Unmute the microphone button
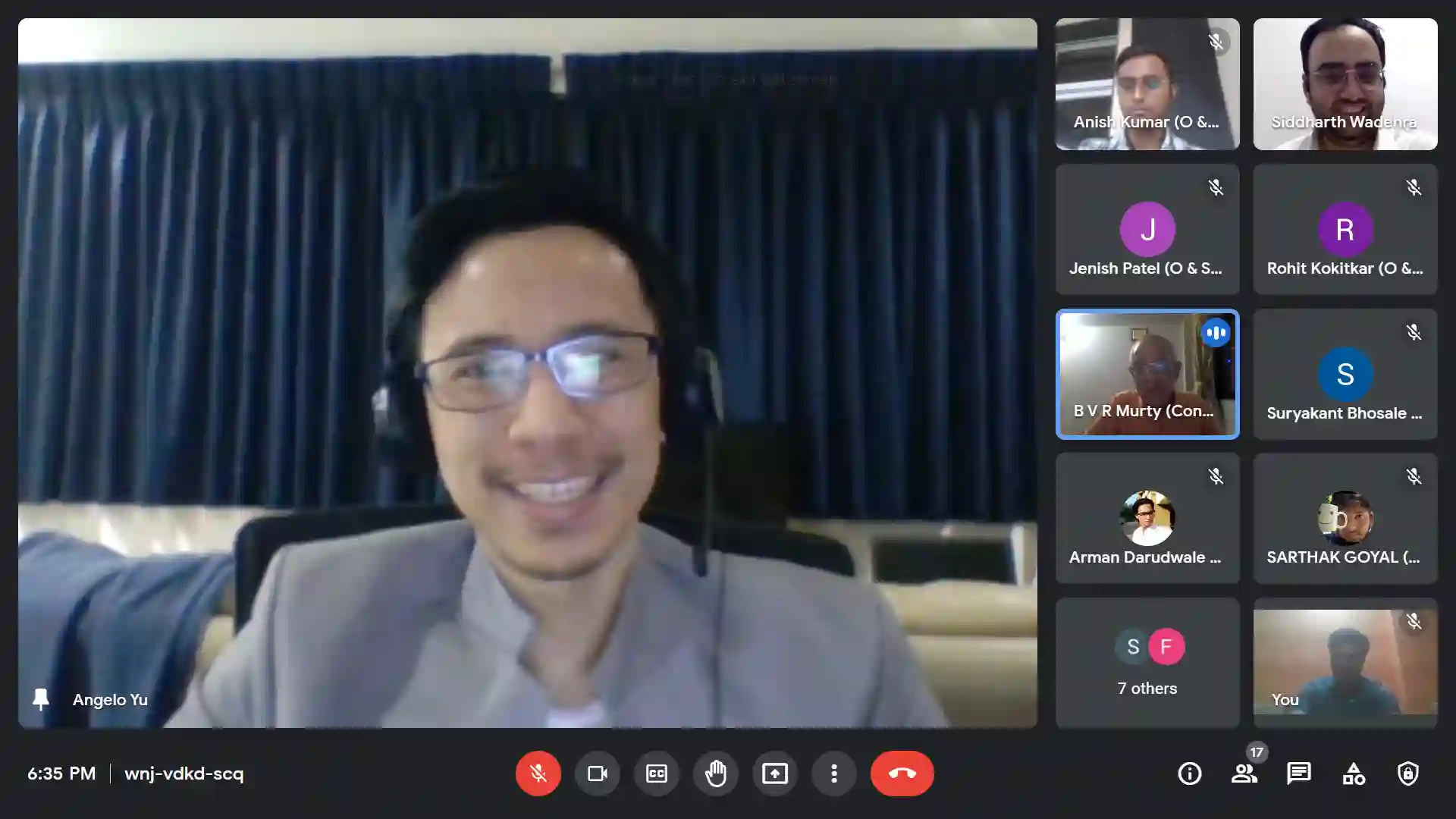This screenshot has height=819, width=1456. click(x=538, y=773)
